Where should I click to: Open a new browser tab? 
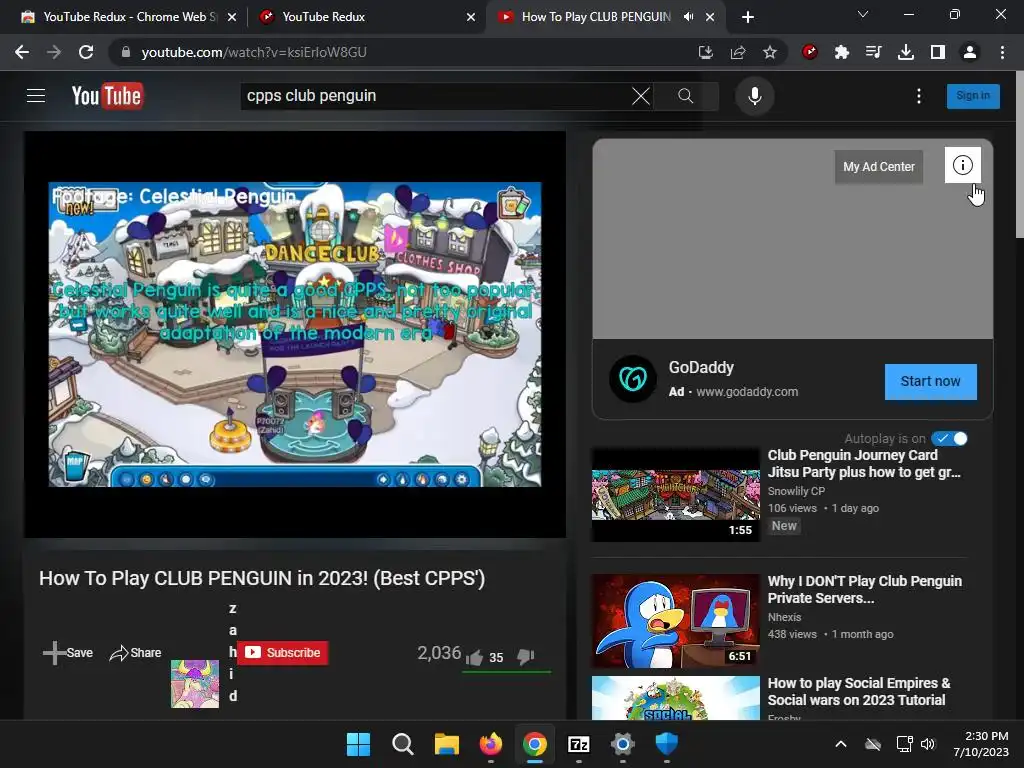click(x=748, y=17)
